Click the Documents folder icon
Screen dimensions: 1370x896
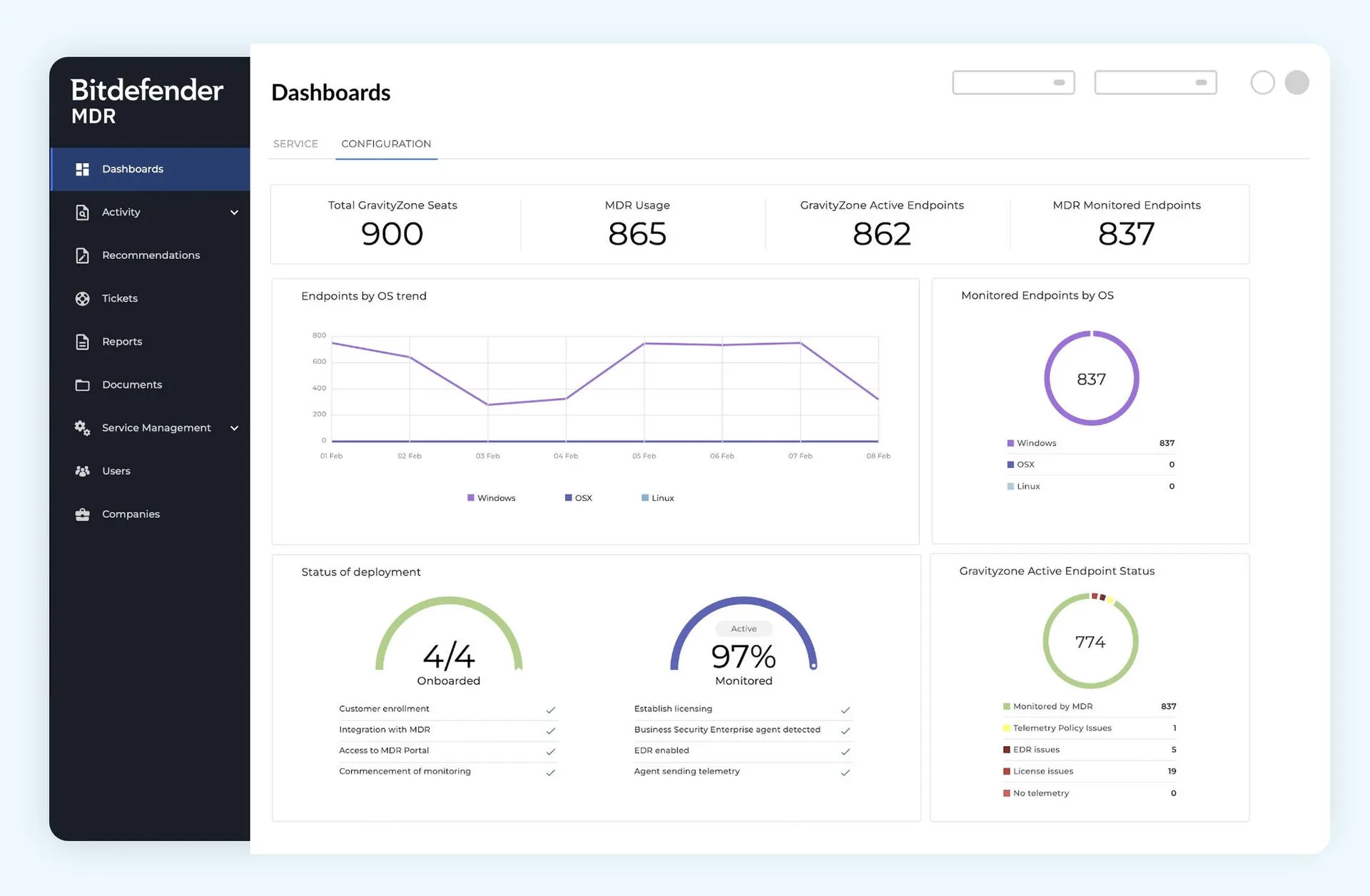click(82, 385)
